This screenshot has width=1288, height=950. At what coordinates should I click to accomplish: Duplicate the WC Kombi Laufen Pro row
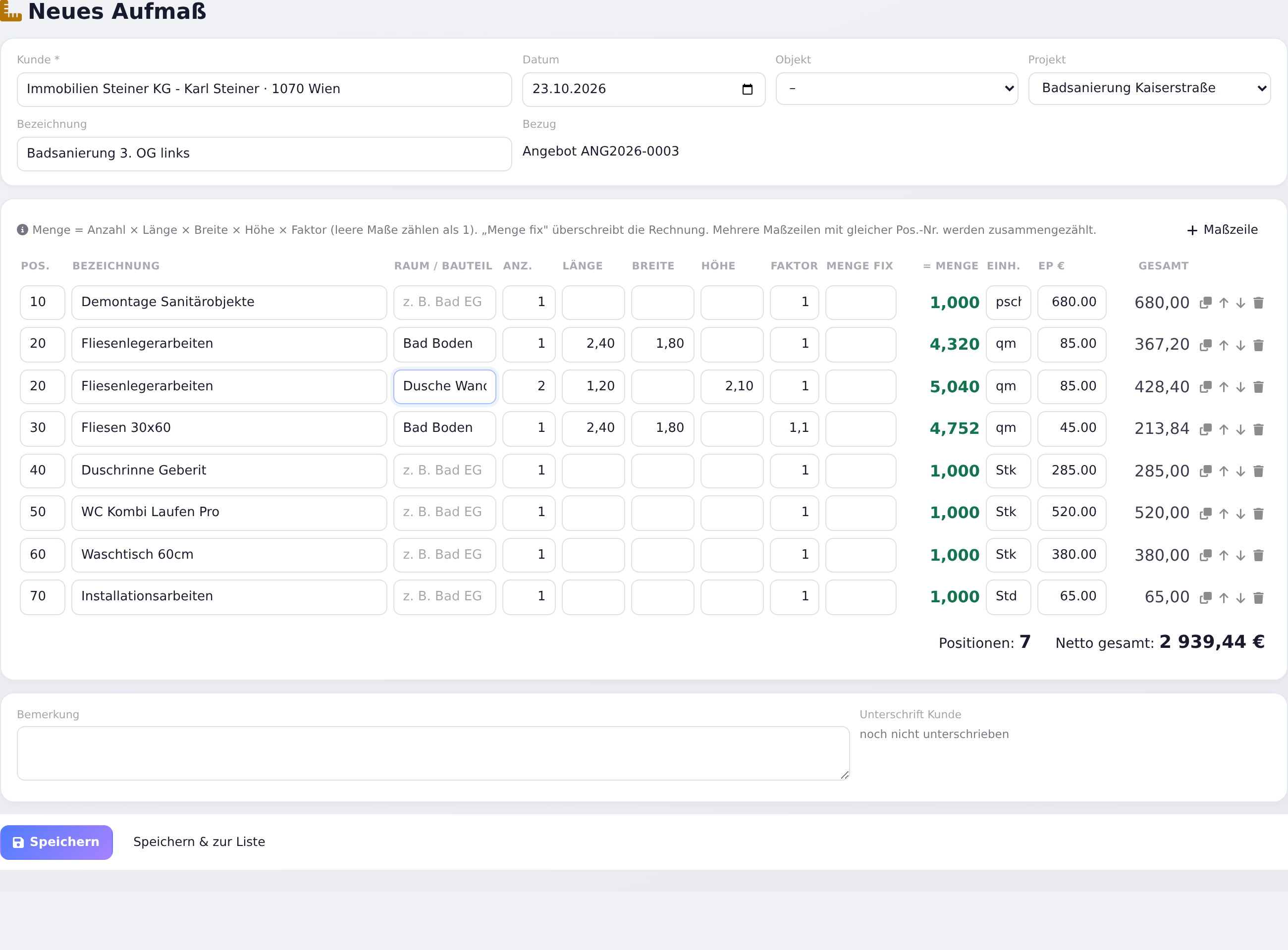[x=1206, y=514]
